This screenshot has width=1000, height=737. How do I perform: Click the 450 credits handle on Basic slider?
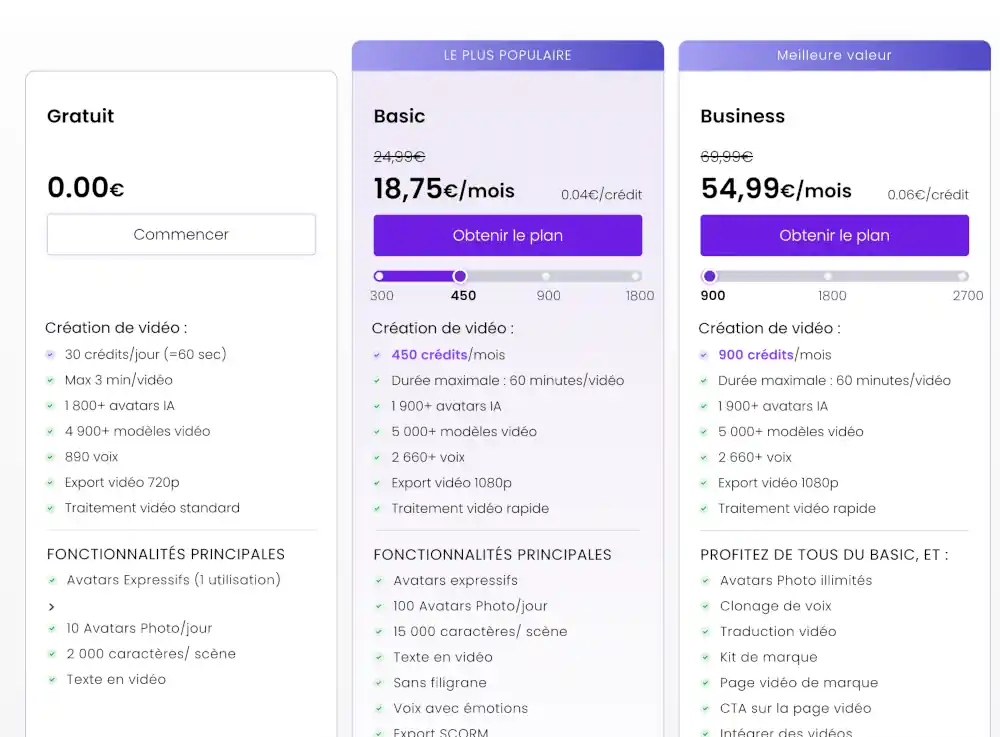coord(460,276)
